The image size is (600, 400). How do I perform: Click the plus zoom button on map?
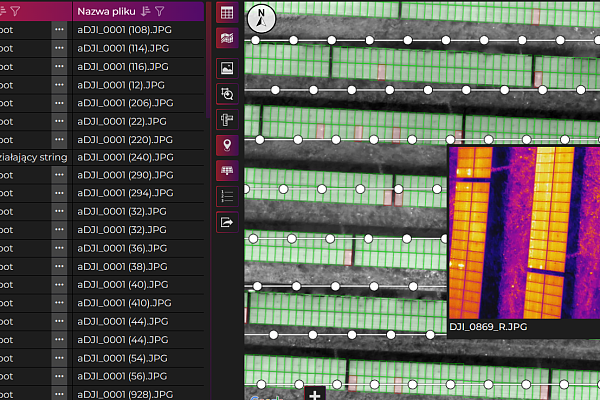(315, 394)
